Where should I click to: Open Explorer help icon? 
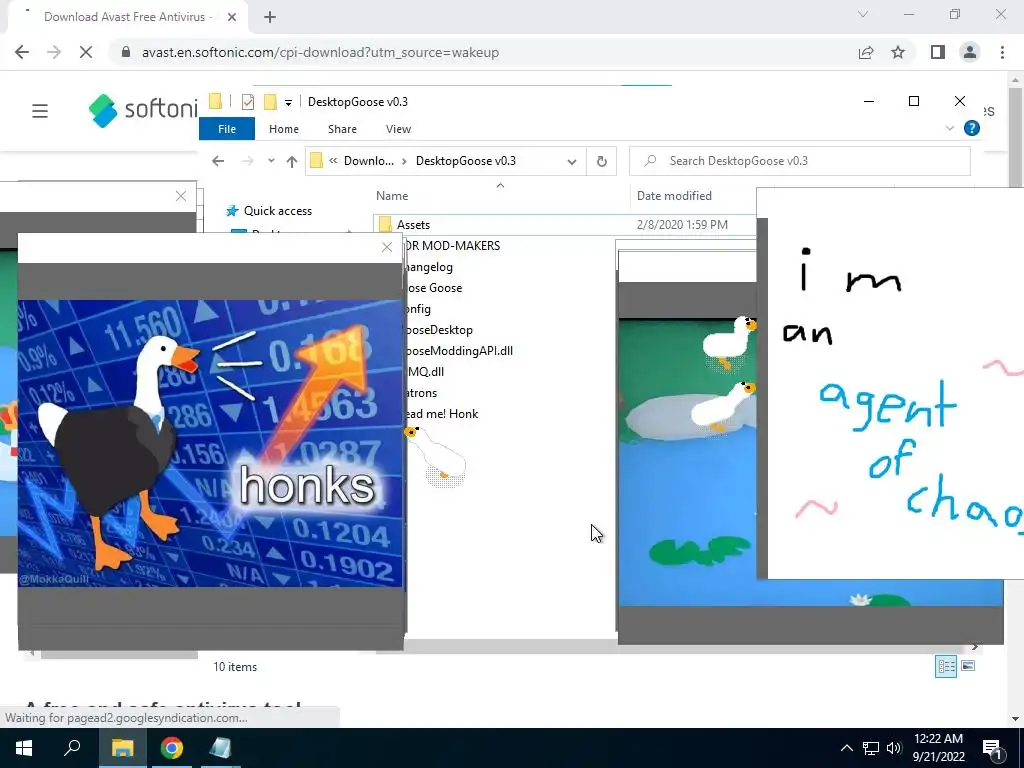(x=972, y=129)
